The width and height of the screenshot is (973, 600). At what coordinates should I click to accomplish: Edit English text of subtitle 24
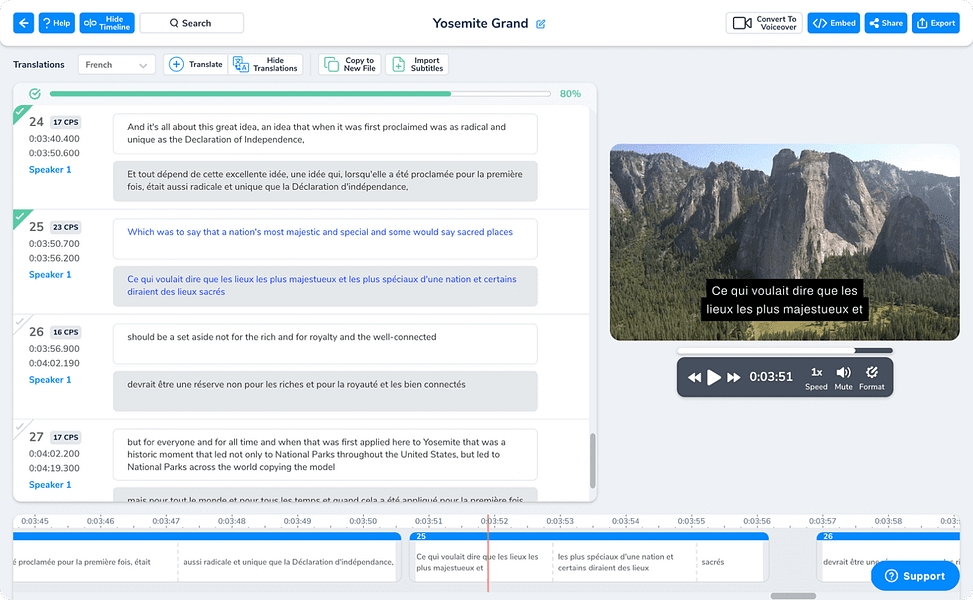point(325,133)
